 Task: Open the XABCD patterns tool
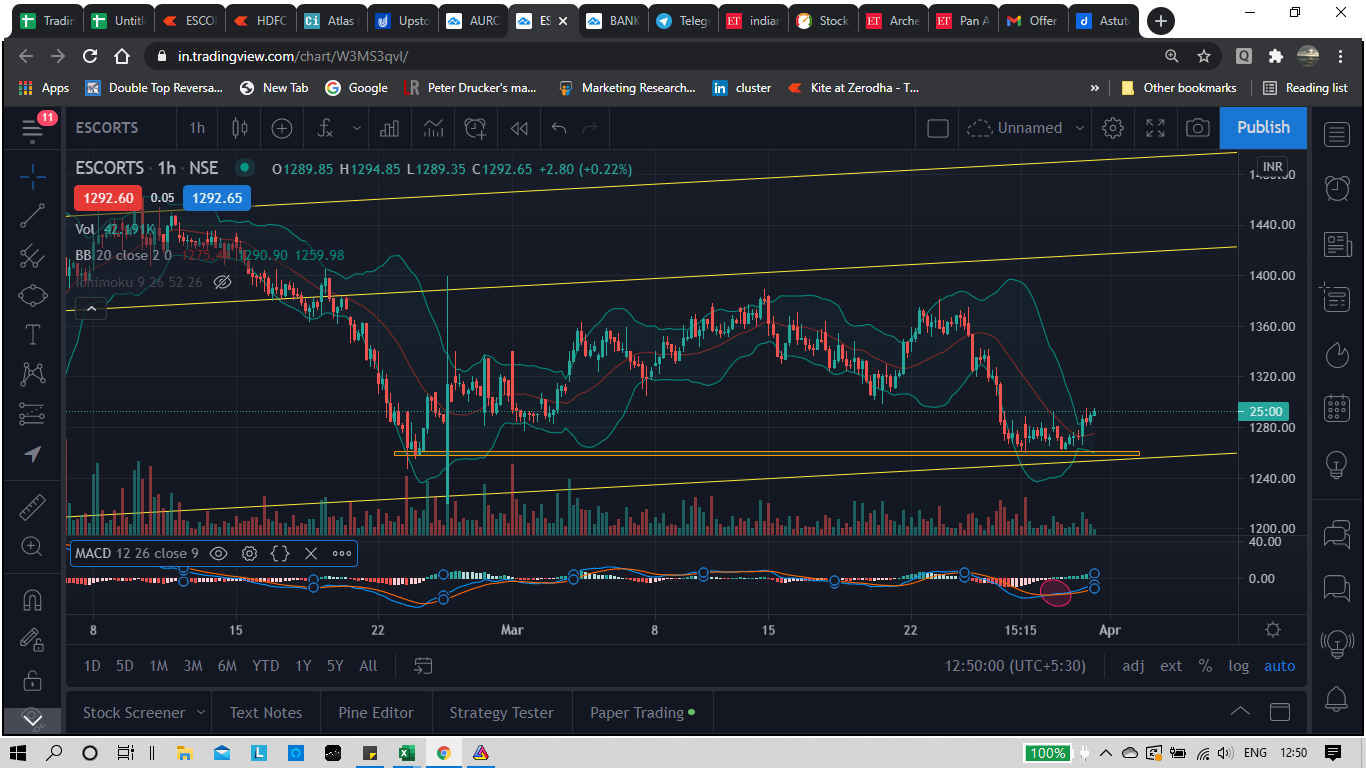32,375
